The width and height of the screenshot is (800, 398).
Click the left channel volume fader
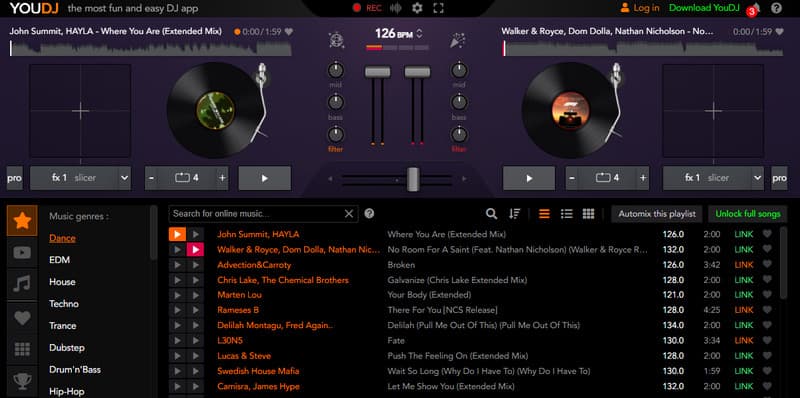tap(378, 71)
